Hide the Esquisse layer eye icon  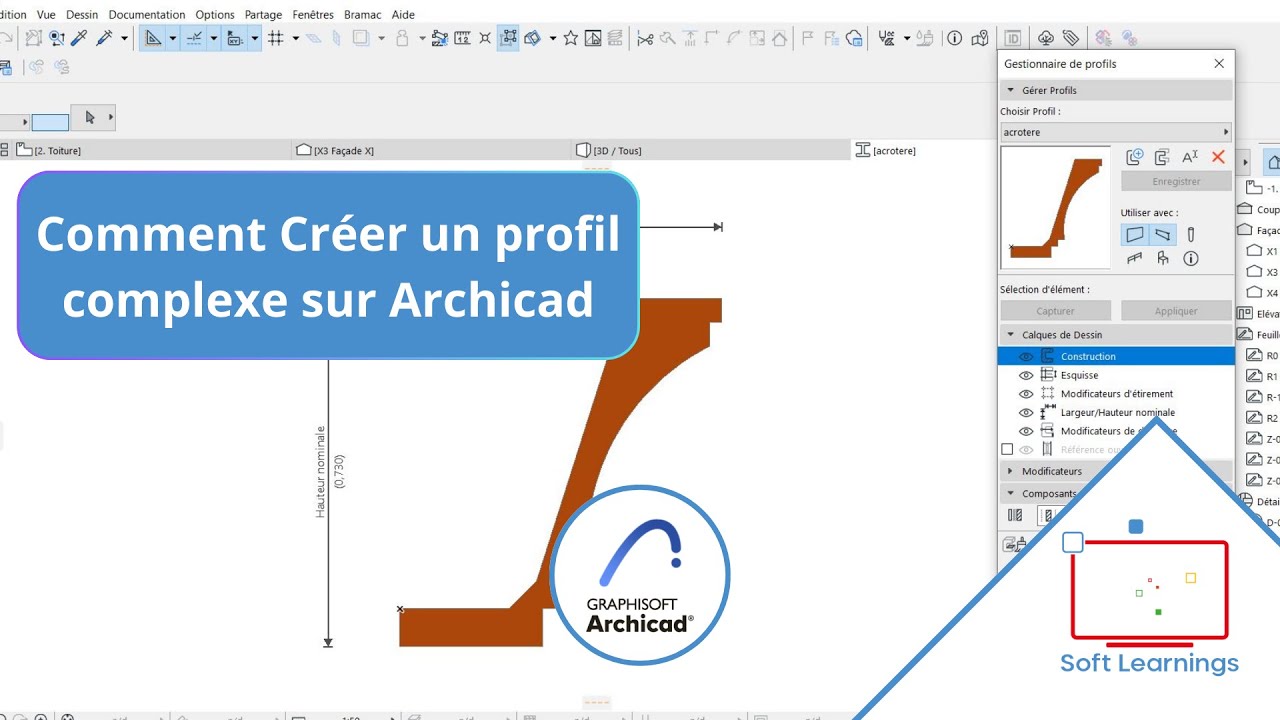click(x=1026, y=375)
